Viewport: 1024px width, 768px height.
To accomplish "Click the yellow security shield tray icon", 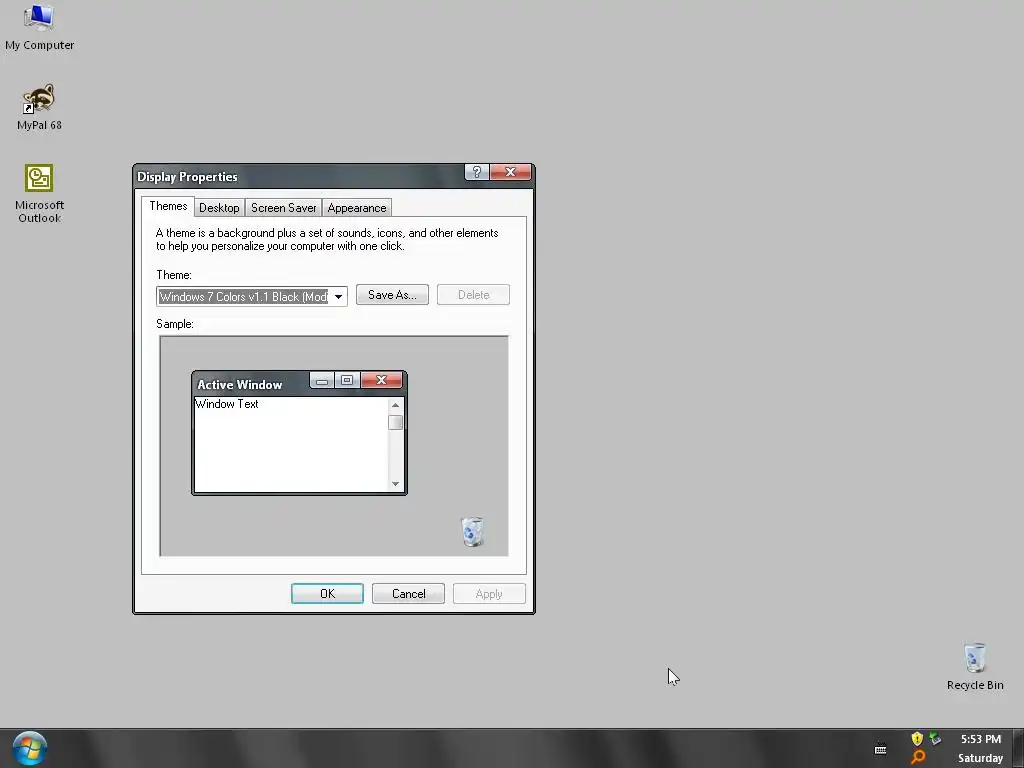I will coord(917,739).
